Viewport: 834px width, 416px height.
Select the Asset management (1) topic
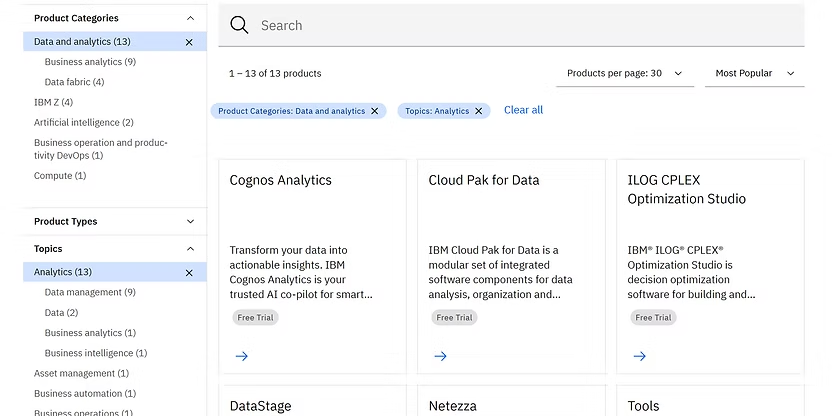click(81, 373)
